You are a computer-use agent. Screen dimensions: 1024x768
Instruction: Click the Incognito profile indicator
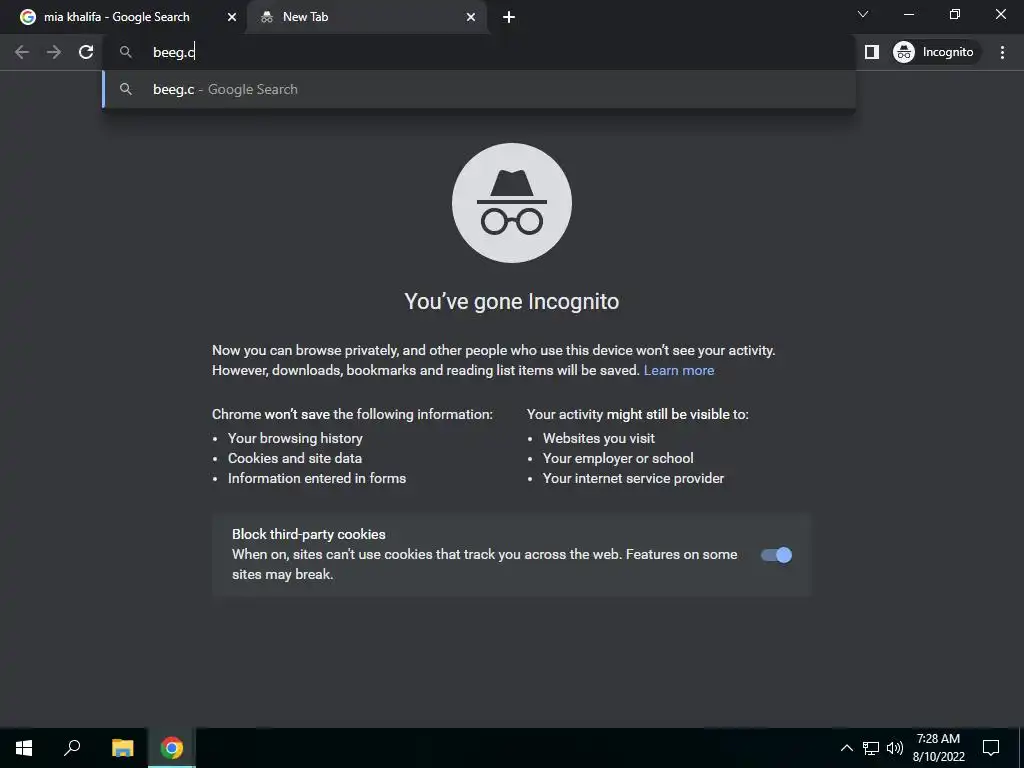pos(935,52)
